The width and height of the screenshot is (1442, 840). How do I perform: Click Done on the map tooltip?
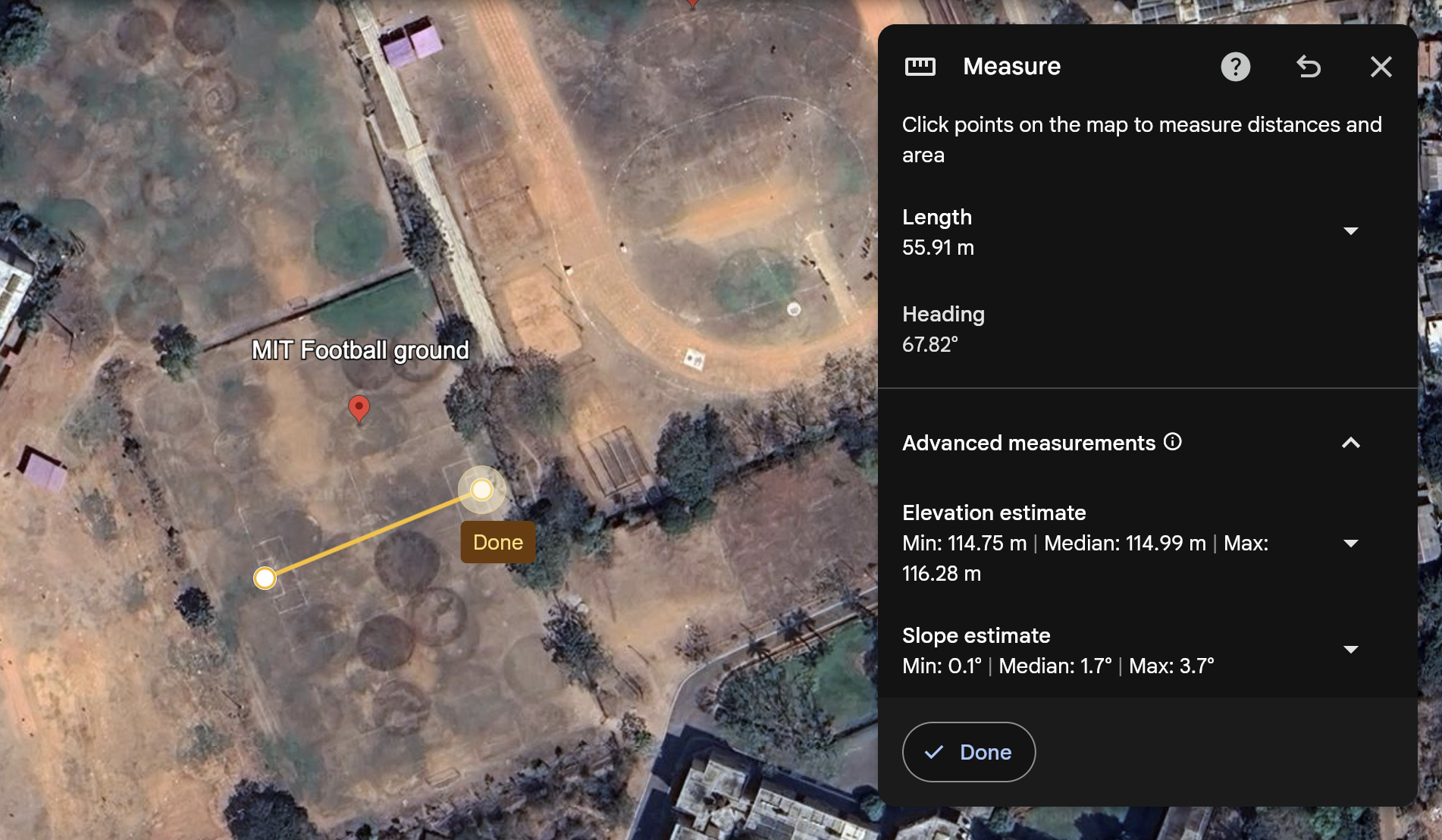497,542
